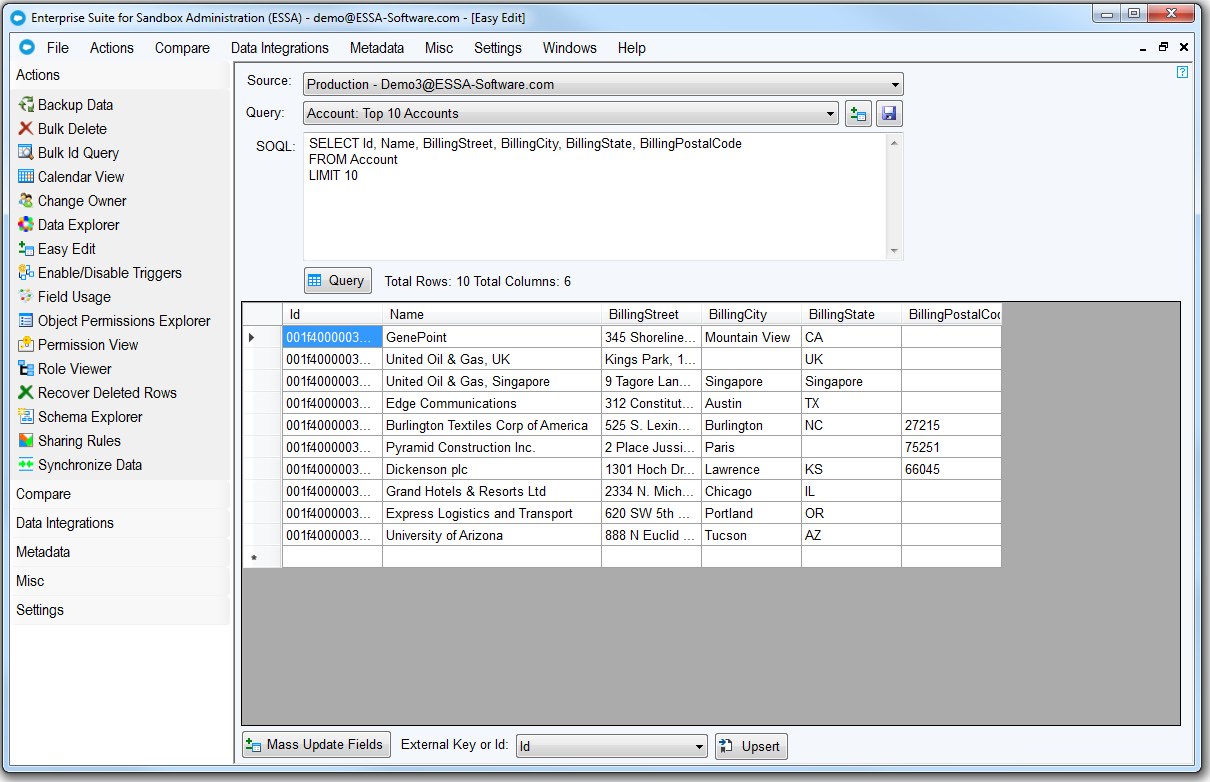Open the Schema Explorer icon

coord(26,417)
